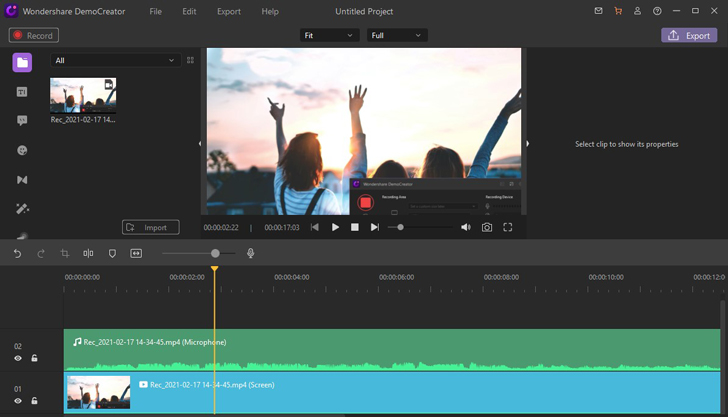Hide track 01 using eye icon

pyautogui.click(x=18, y=401)
